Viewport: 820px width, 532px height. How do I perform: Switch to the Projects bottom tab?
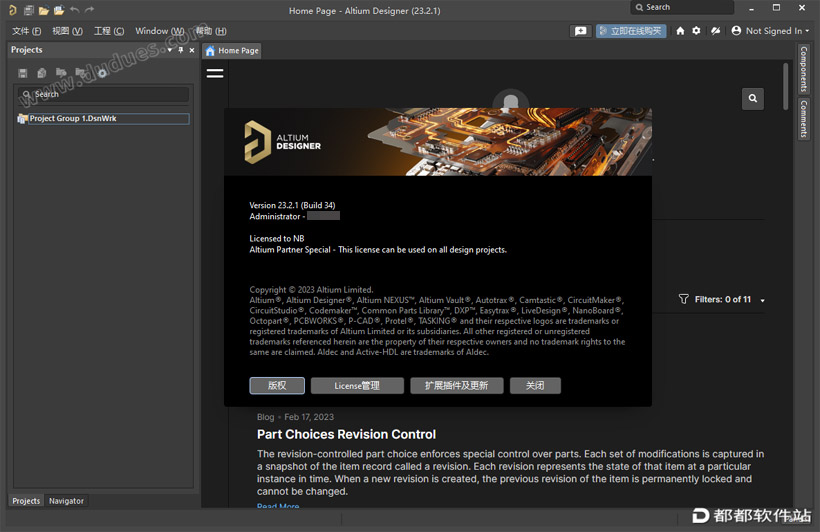(x=26, y=501)
